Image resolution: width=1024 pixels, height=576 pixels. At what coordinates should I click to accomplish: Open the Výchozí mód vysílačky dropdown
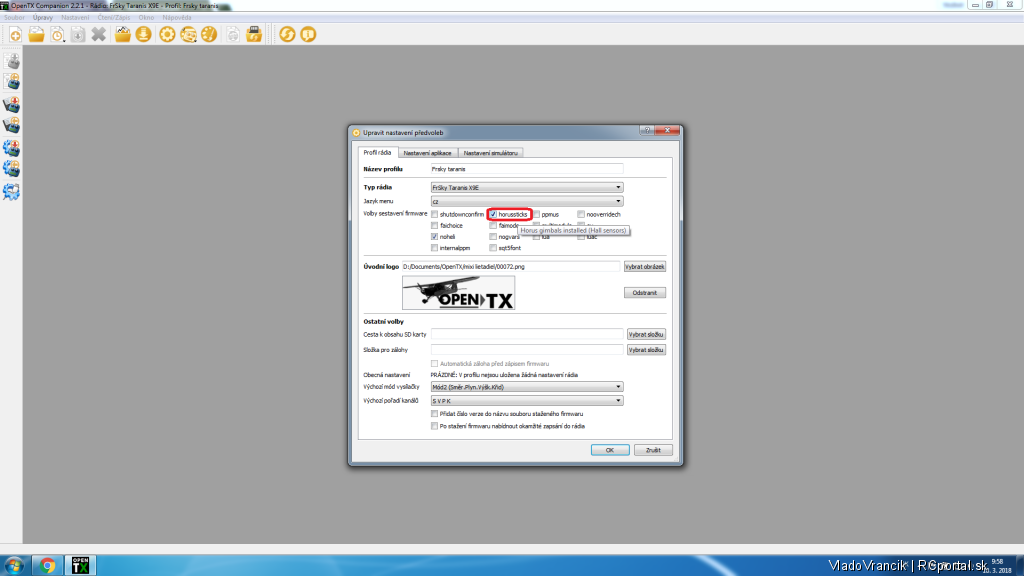[526, 387]
